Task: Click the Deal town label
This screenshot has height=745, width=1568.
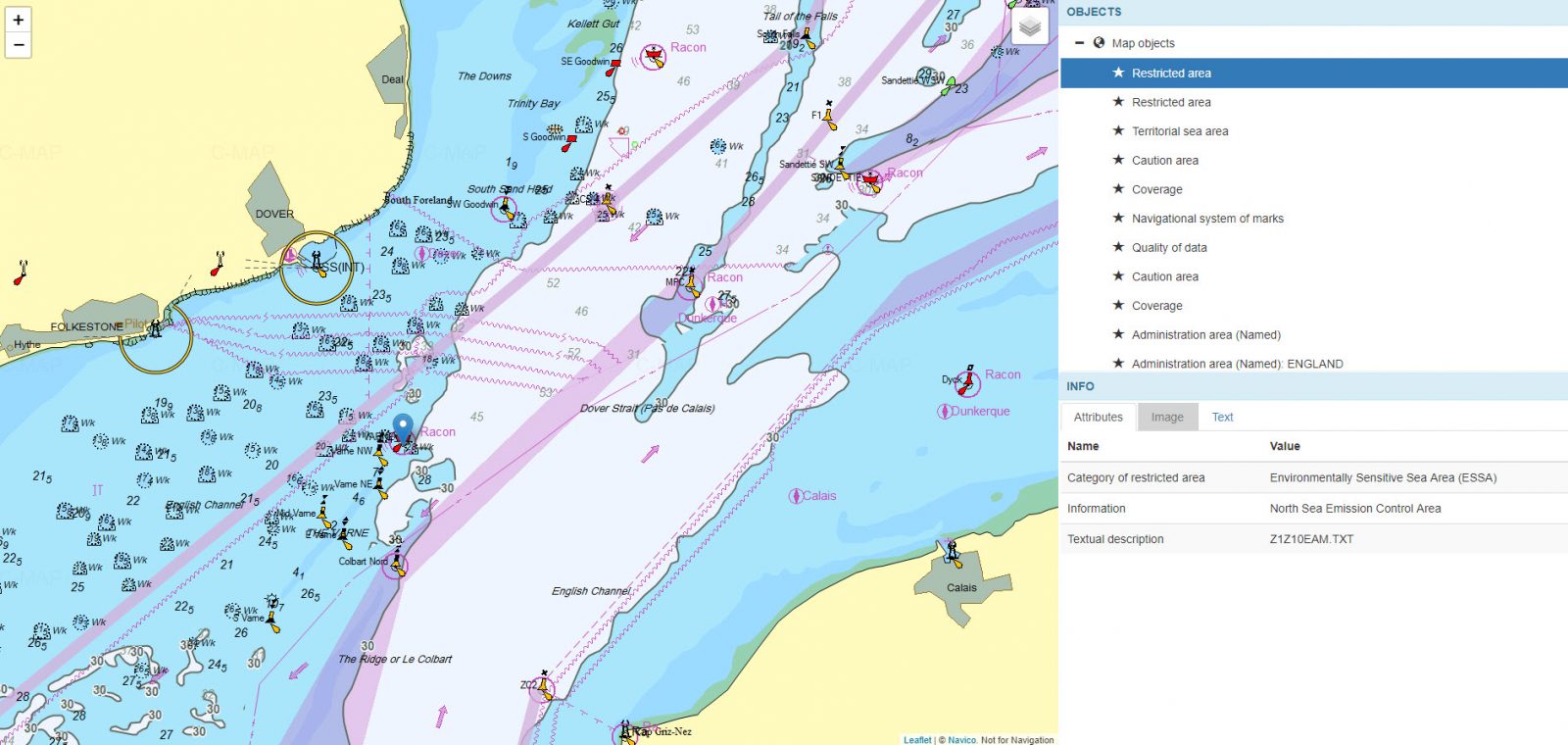Action: pyautogui.click(x=392, y=79)
